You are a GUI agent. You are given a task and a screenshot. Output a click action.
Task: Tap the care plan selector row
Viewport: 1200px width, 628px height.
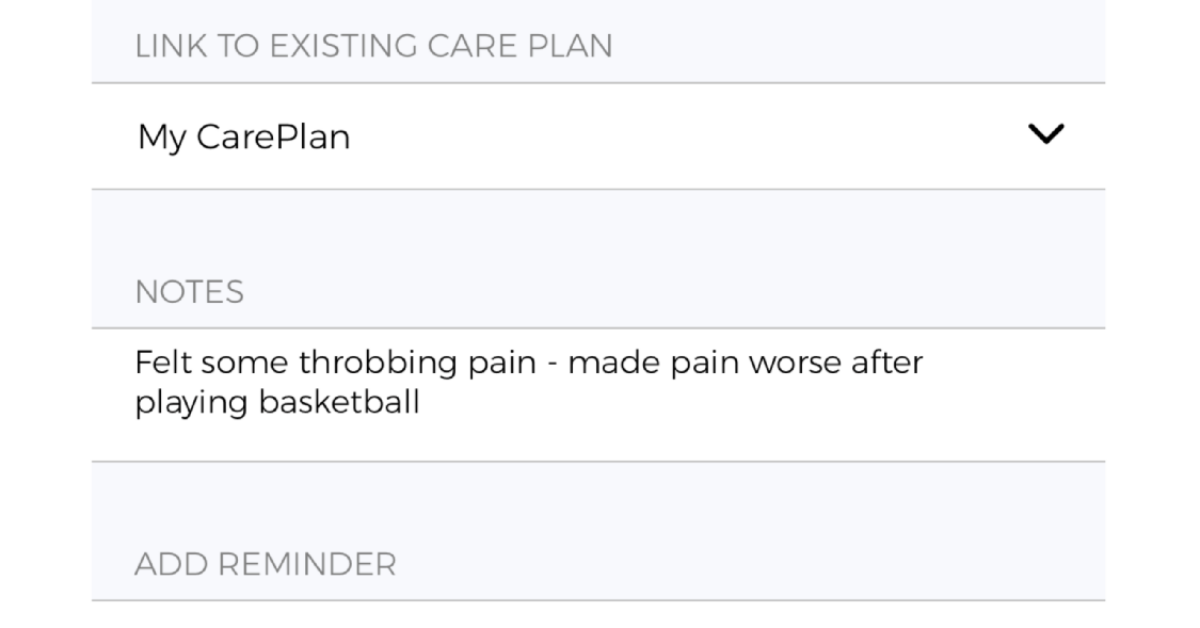[x=600, y=136]
